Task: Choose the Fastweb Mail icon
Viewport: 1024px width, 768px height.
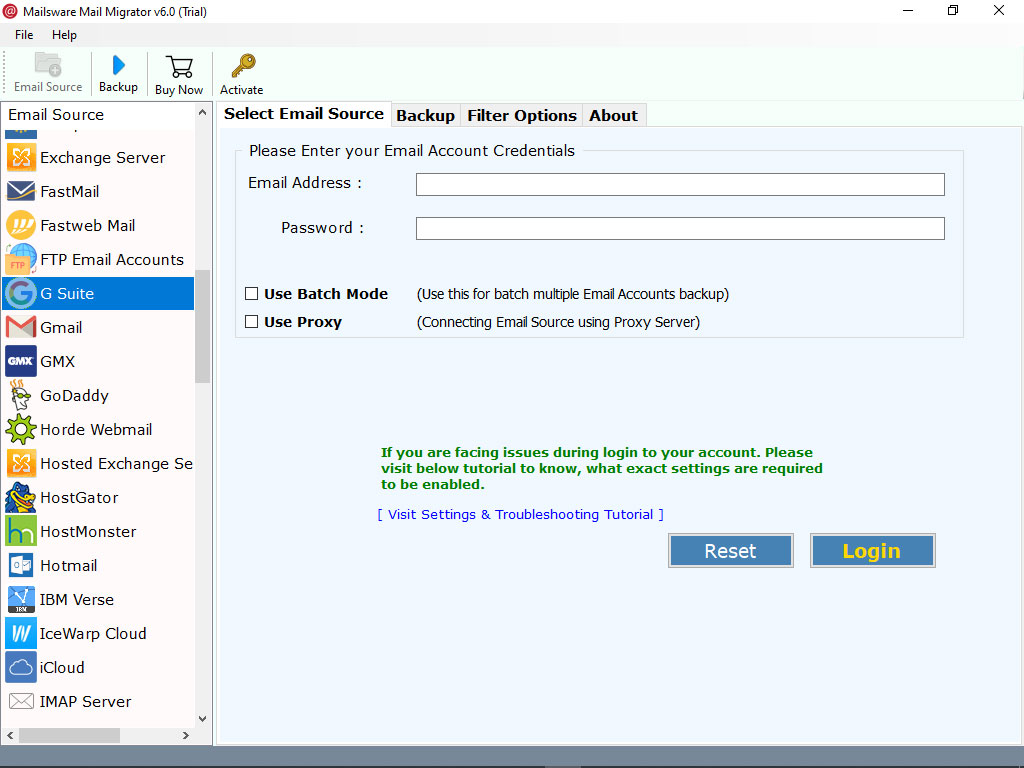Action: click(x=21, y=225)
